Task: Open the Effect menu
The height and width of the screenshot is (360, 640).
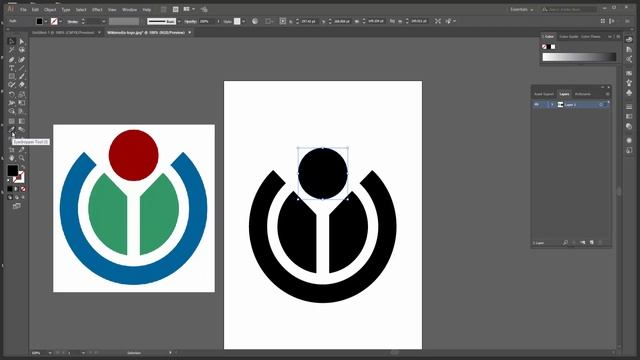Action: coord(97,9)
